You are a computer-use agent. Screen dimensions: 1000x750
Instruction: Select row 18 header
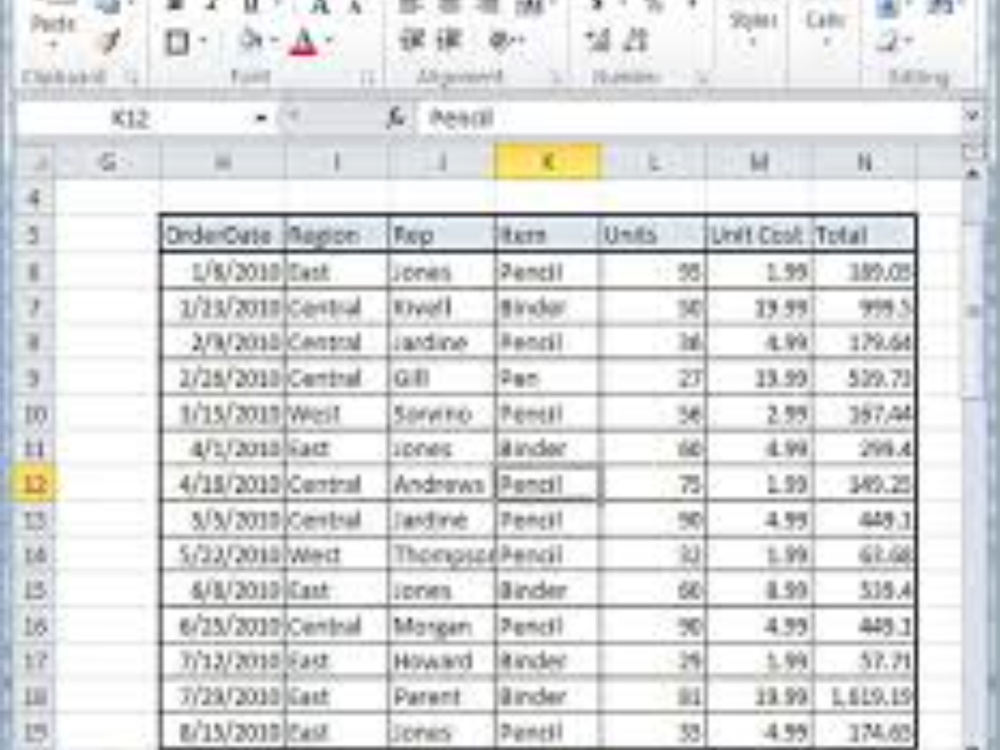pyautogui.click(x=35, y=696)
